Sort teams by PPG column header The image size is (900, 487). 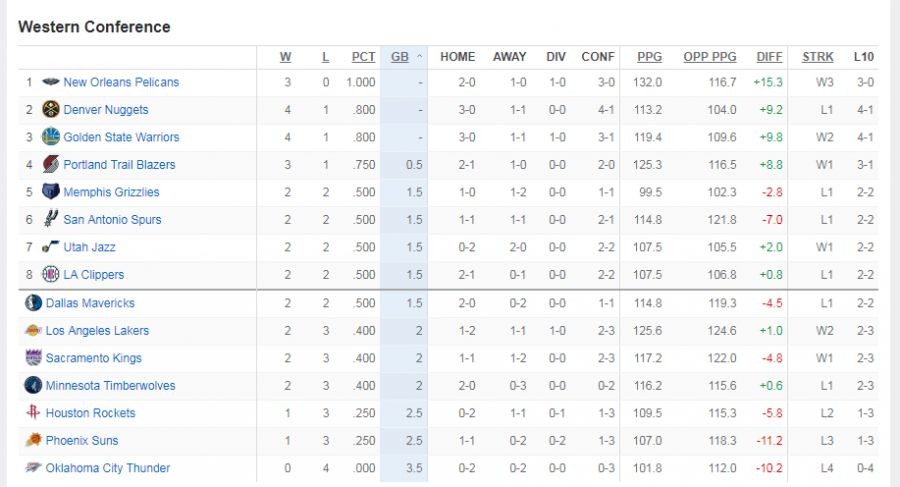pos(649,57)
